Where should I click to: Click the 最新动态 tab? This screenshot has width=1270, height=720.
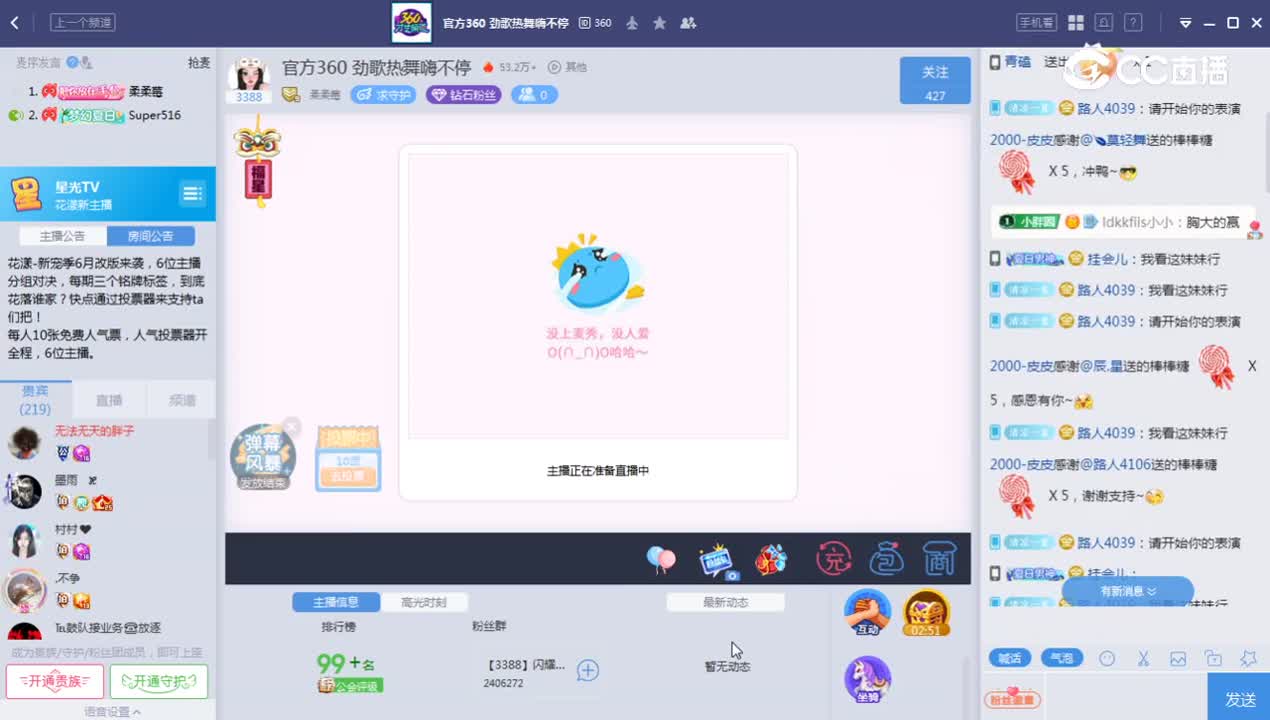point(726,602)
